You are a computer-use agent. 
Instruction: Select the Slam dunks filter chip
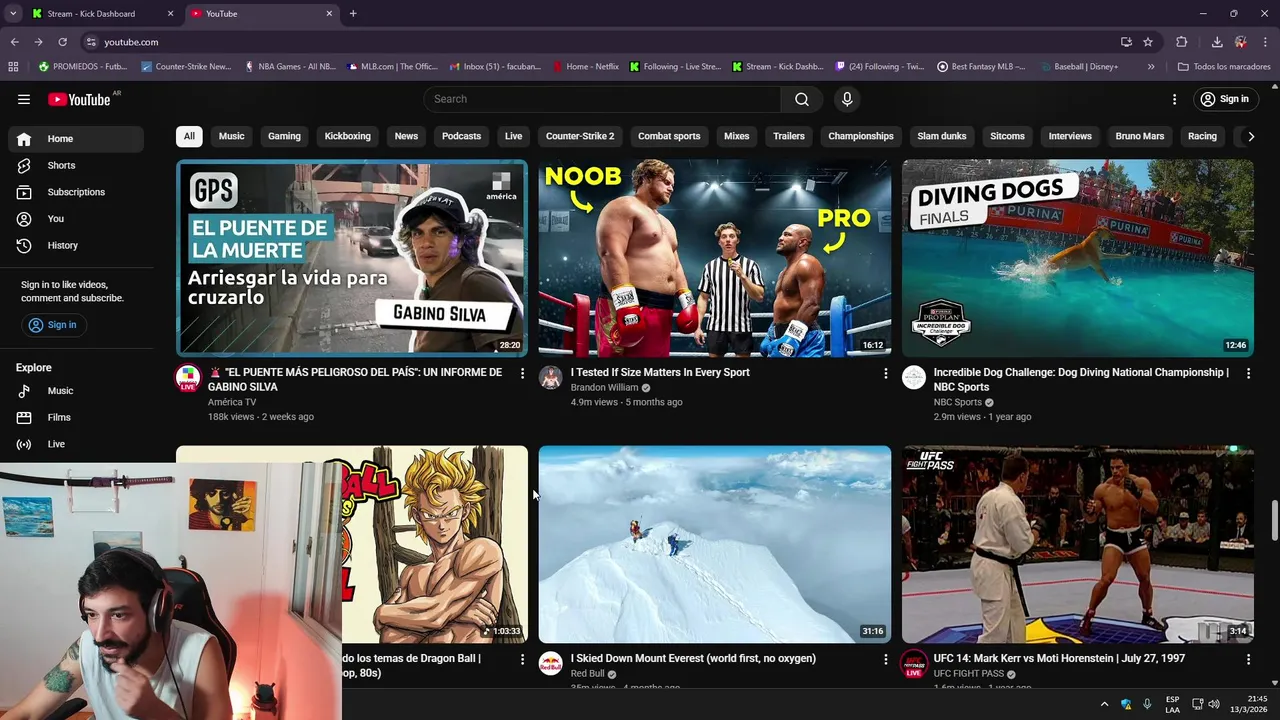click(942, 136)
